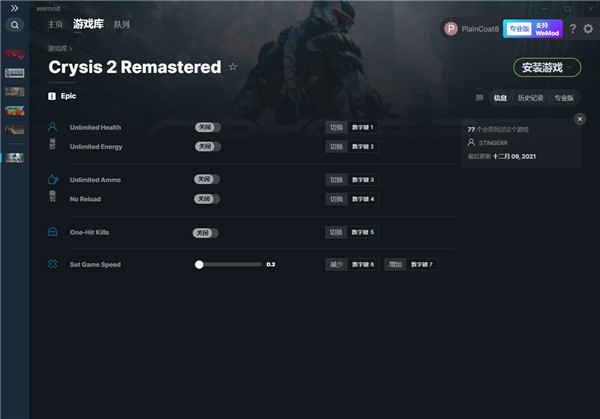The width and height of the screenshot is (600, 419).
Task: Click the search magnifier icon in sidebar
Action: [x=14, y=24]
